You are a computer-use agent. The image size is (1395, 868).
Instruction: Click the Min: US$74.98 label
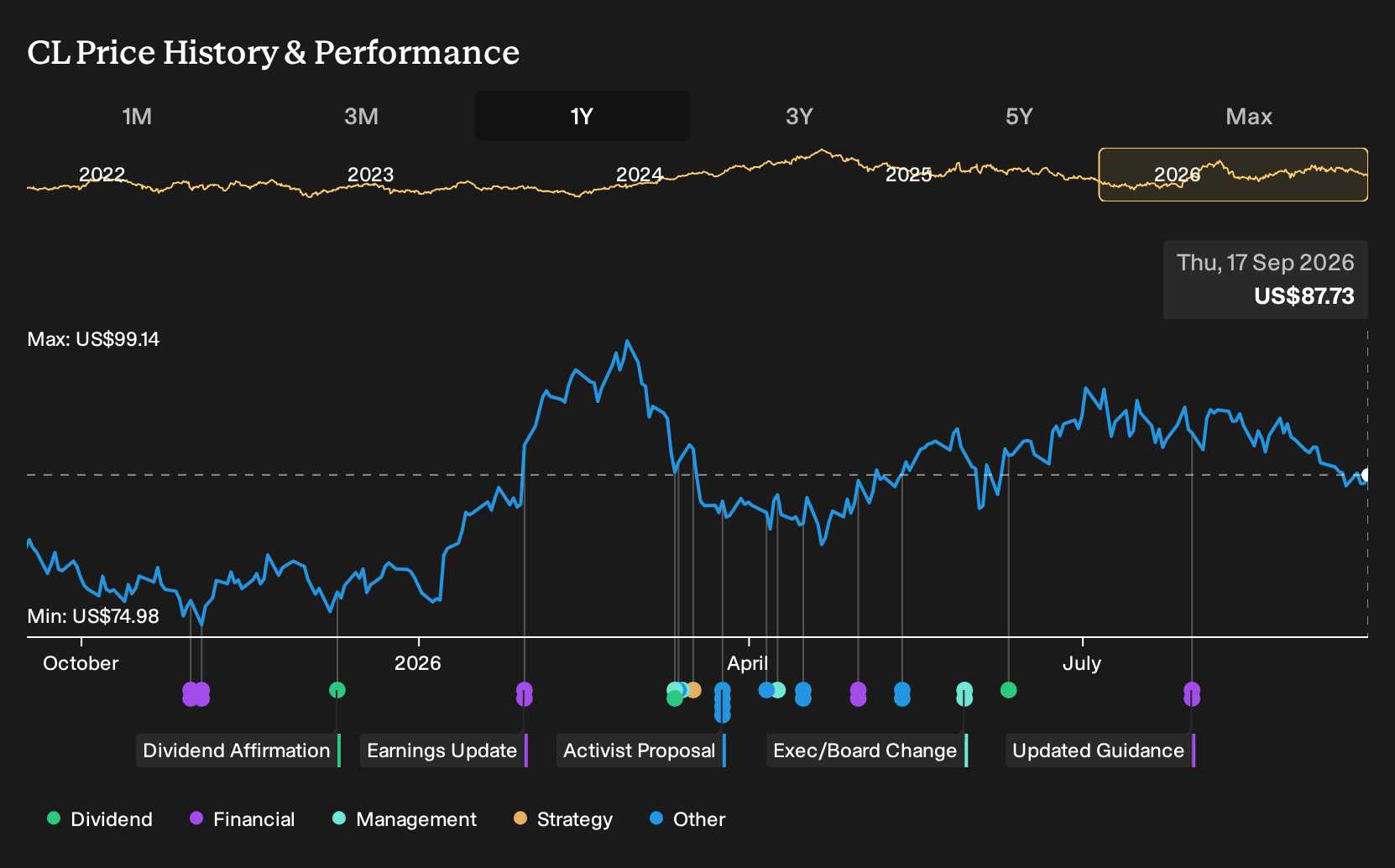[x=93, y=616]
